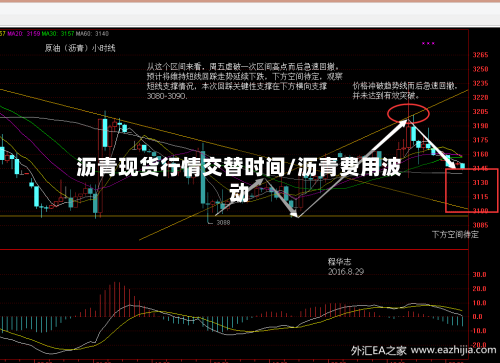Click the 3175 price axis label
500x363 pixels.
pos(480,140)
